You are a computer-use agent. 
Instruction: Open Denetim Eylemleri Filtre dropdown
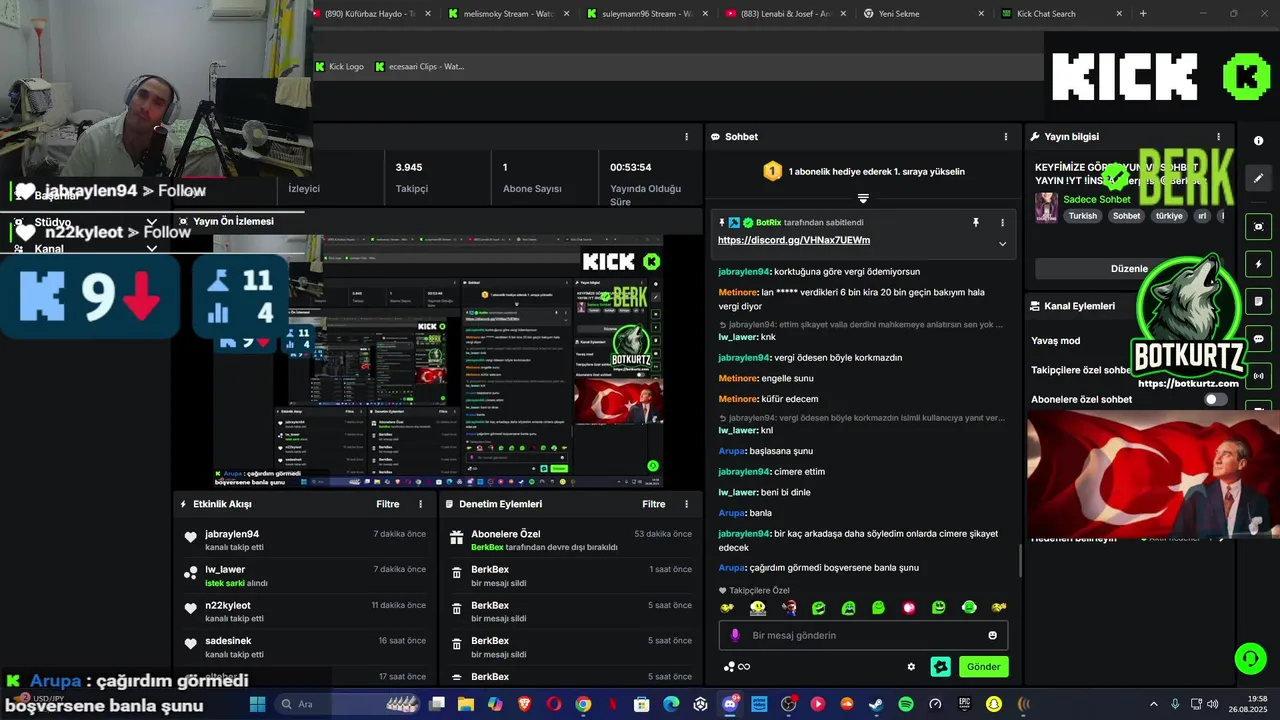click(x=654, y=504)
